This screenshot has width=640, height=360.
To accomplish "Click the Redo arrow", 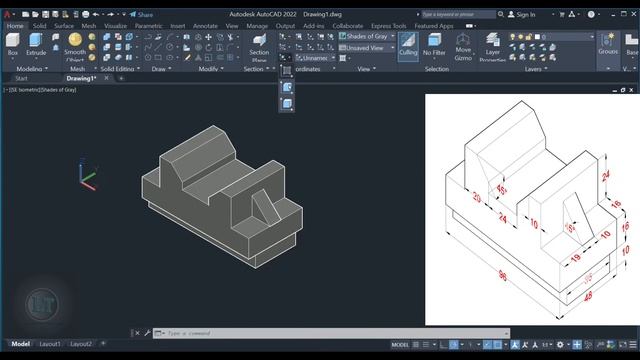I will point(110,14).
